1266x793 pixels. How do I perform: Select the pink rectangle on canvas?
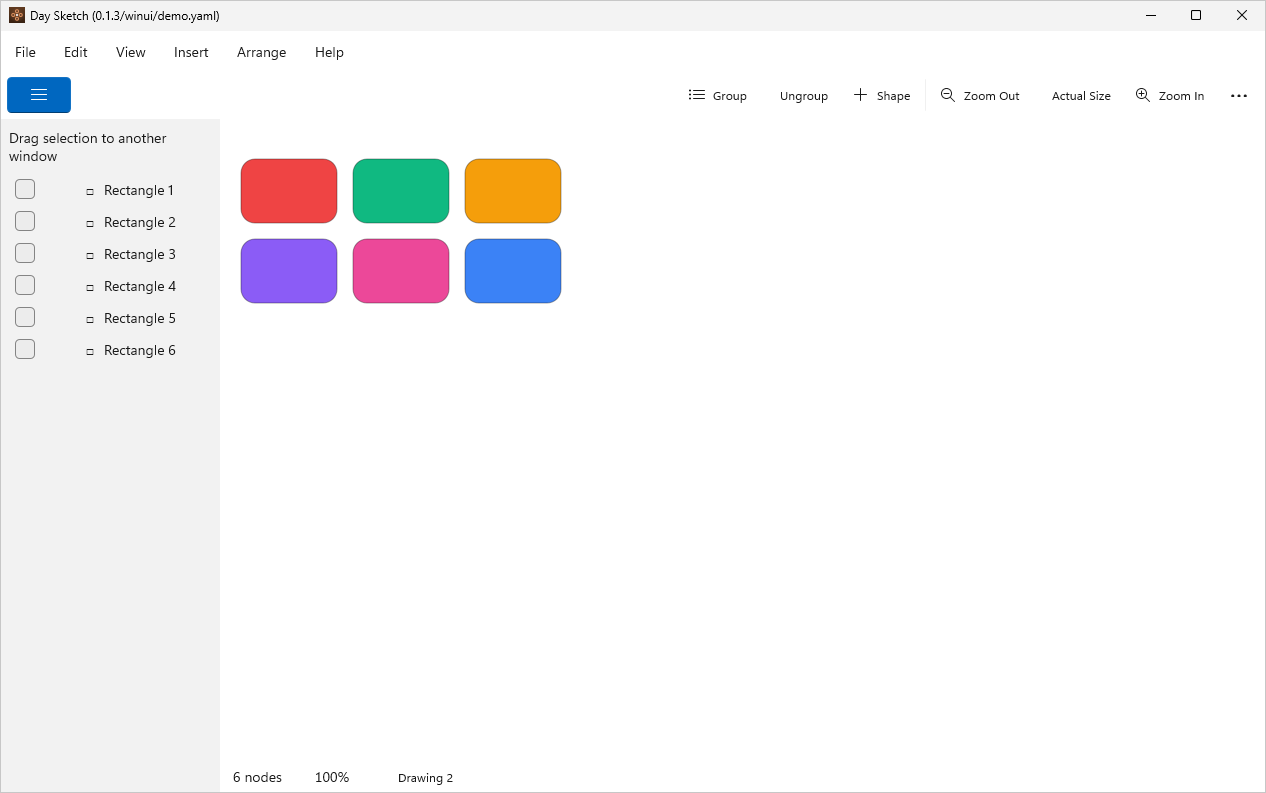pyautogui.click(x=401, y=271)
